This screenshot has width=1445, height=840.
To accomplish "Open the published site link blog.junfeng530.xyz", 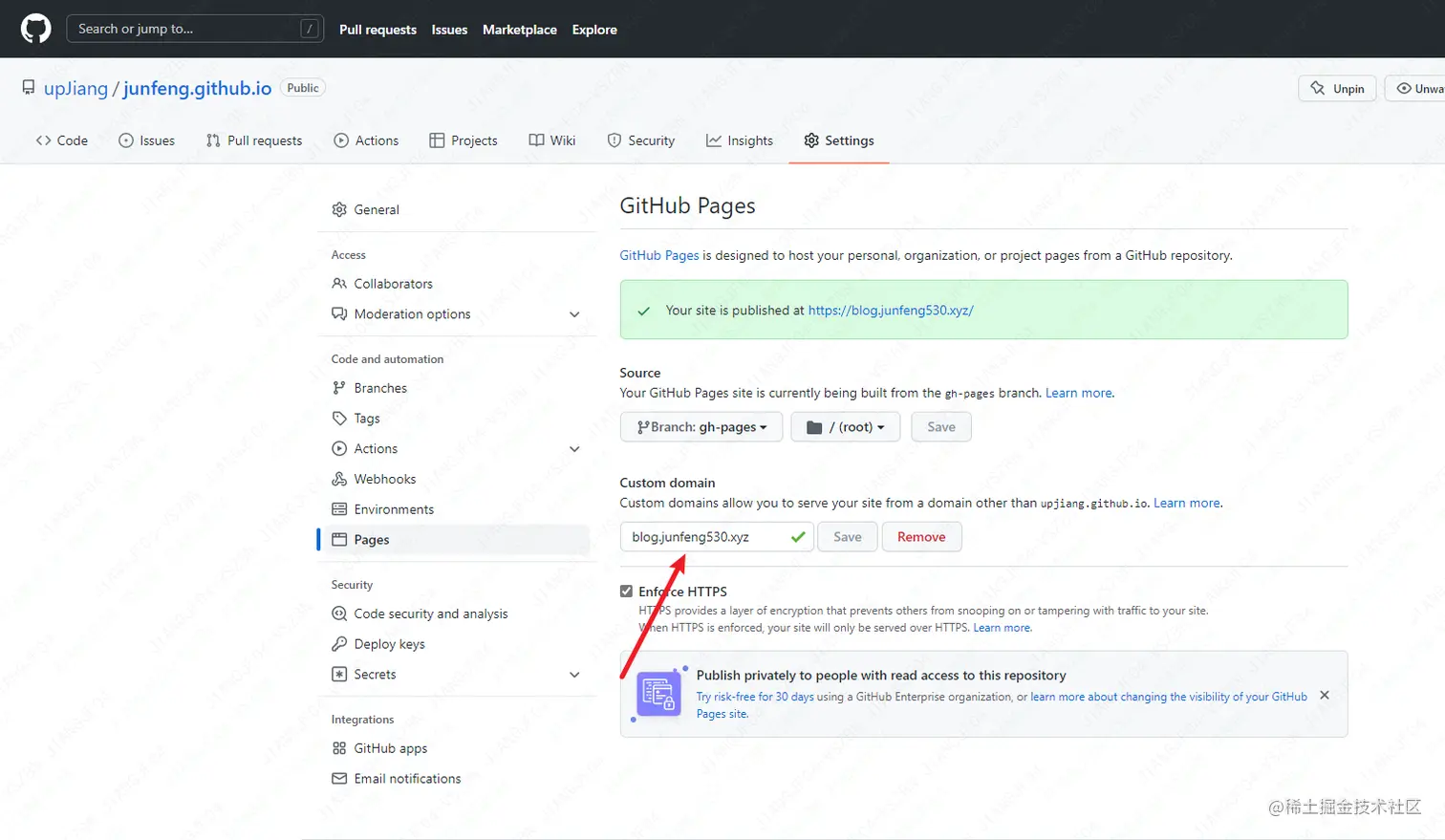I will (891, 311).
